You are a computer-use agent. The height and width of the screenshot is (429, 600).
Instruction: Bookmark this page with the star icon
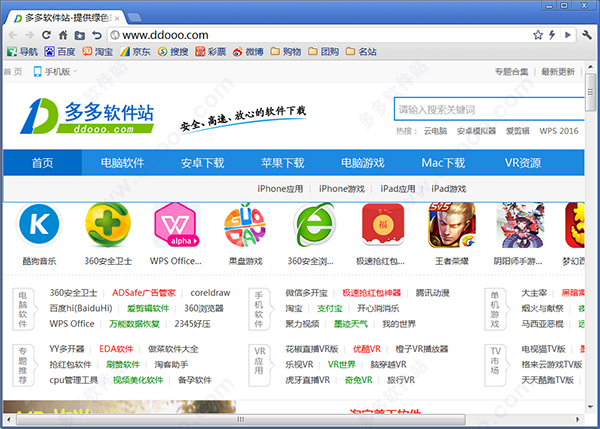(x=538, y=35)
